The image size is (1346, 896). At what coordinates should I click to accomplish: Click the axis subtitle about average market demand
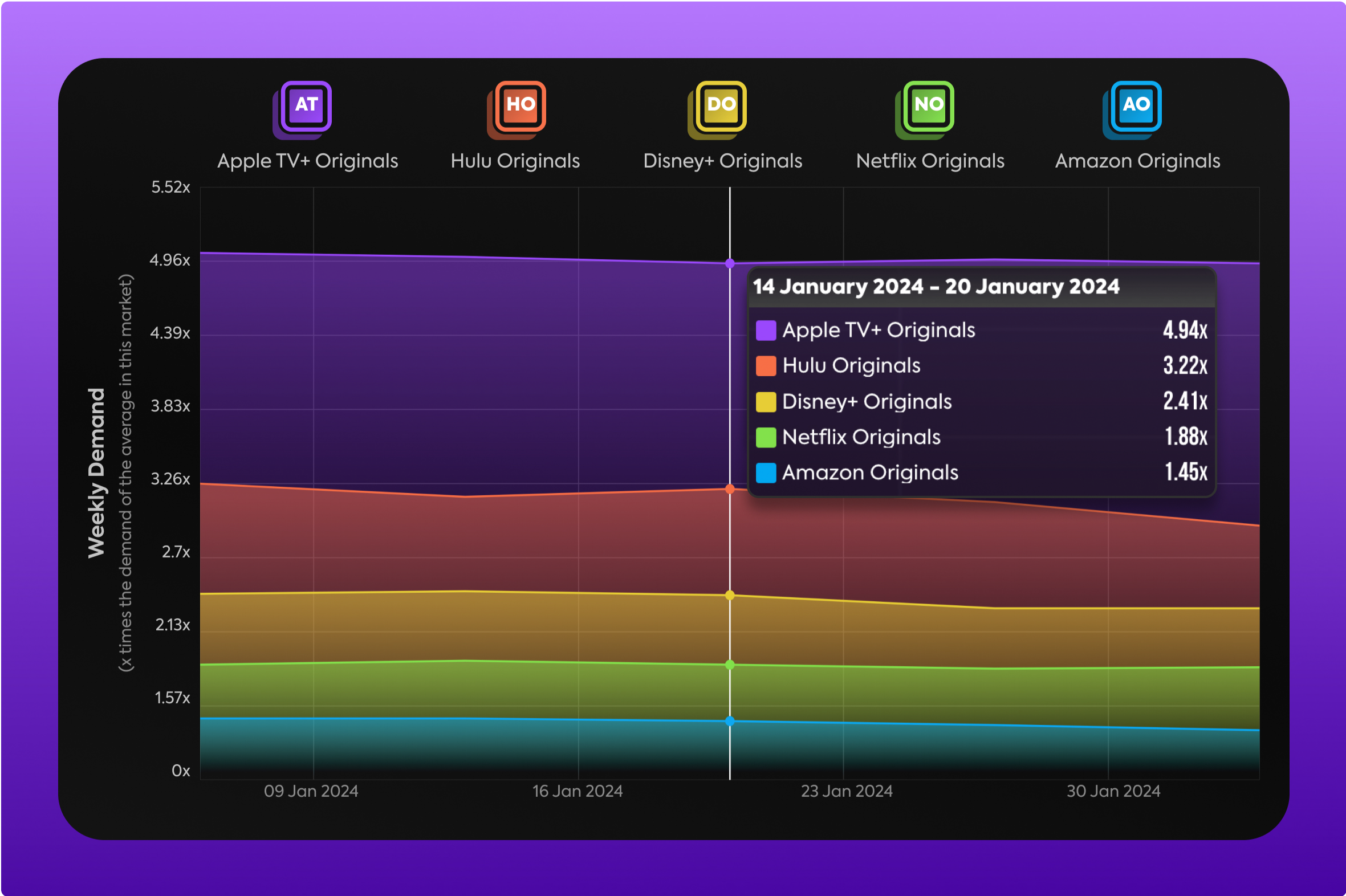(125, 473)
